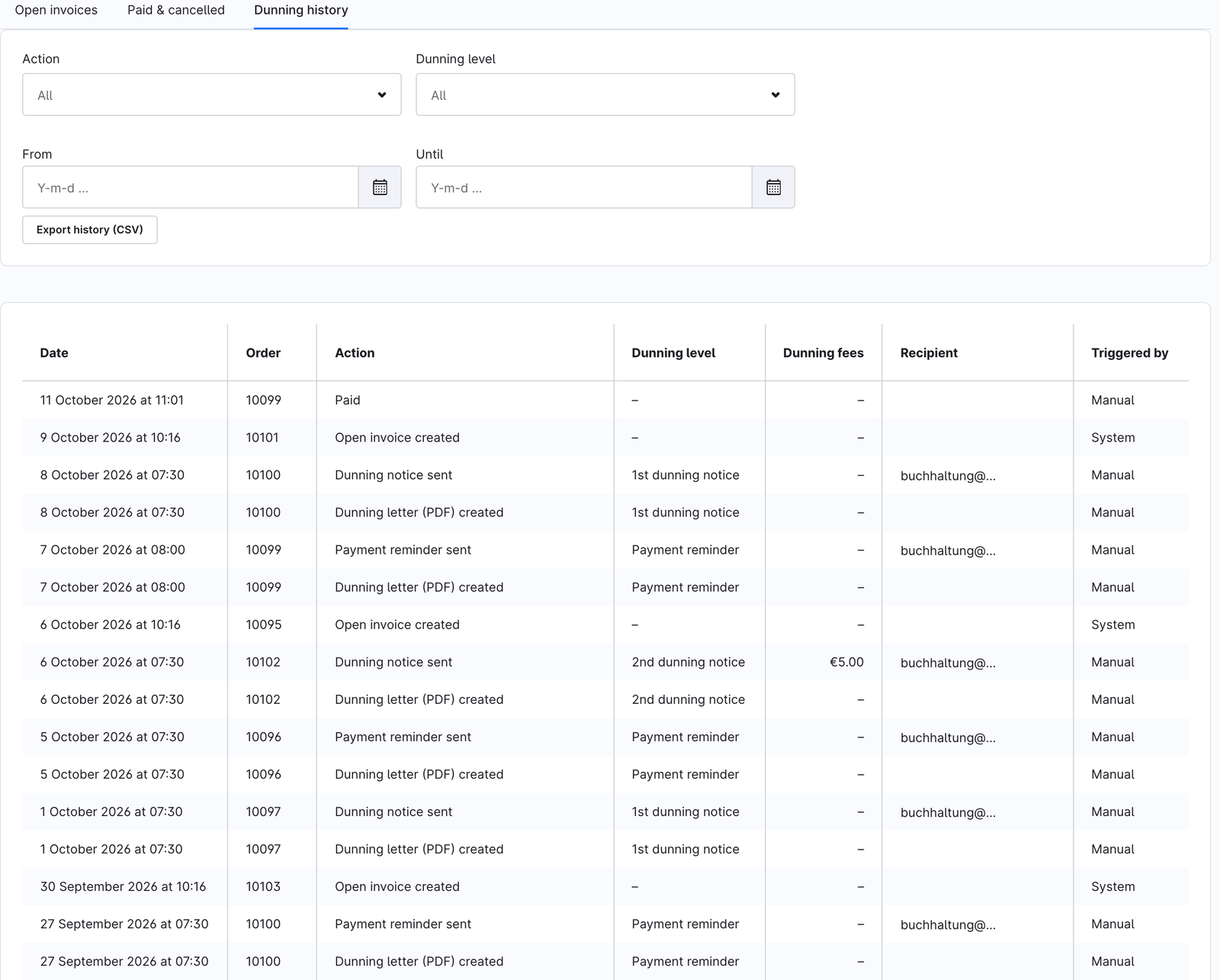The height and width of the screenshot is (980, 1220).
Task: Select the Dunning history tab
Action: (x=301, y=11)
